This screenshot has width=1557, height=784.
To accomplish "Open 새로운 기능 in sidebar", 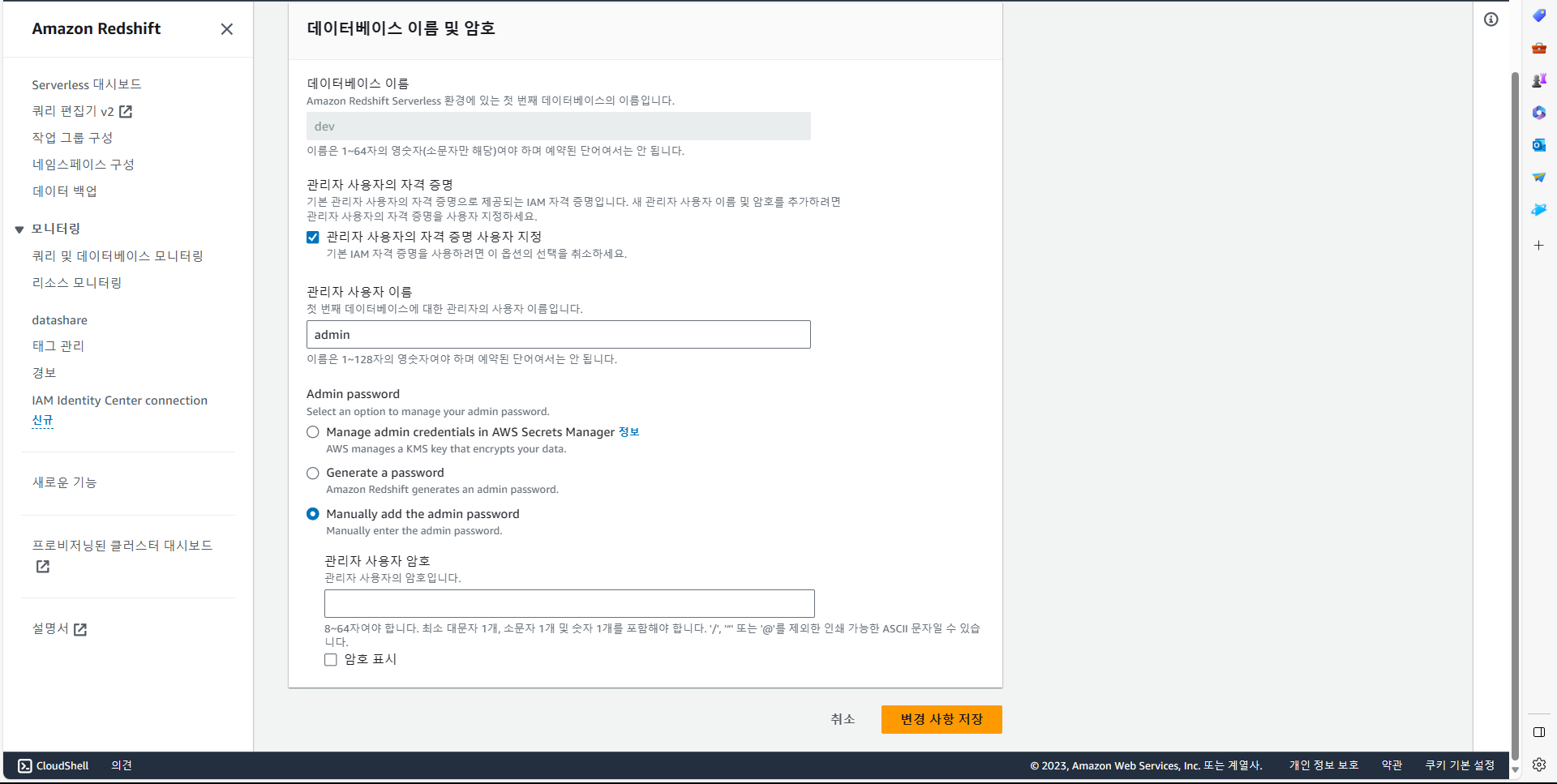I will tap(64, 482).
